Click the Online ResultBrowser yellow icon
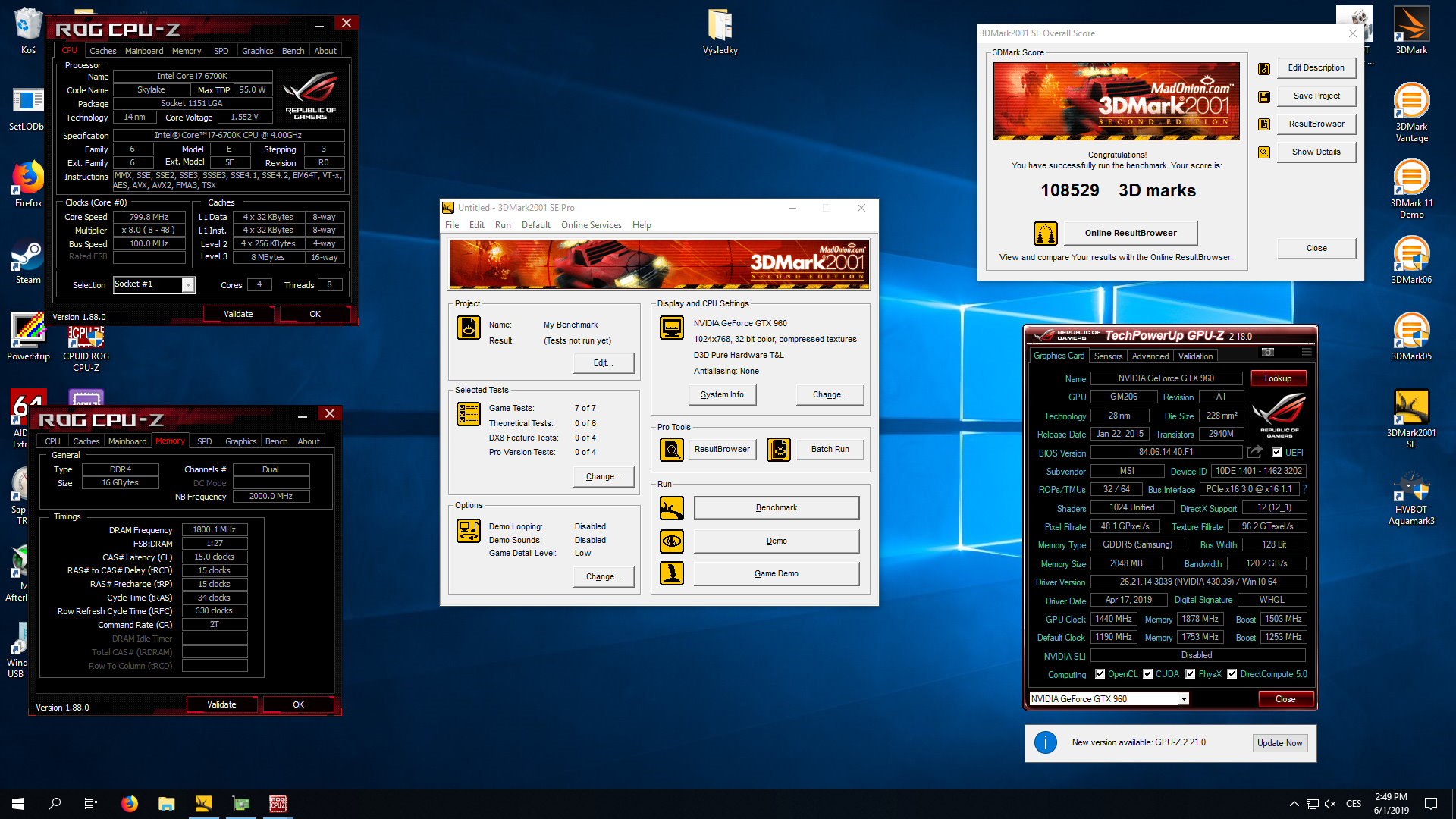 click(1046, 234)
